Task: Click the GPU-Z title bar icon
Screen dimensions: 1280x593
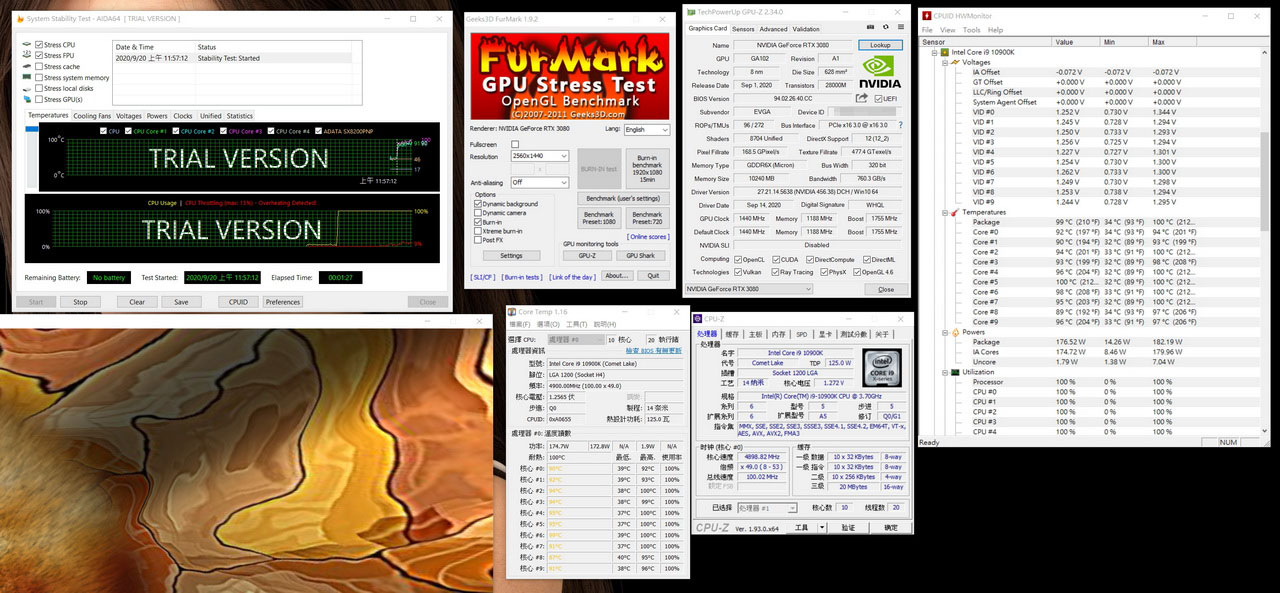Action: [690, 11]
